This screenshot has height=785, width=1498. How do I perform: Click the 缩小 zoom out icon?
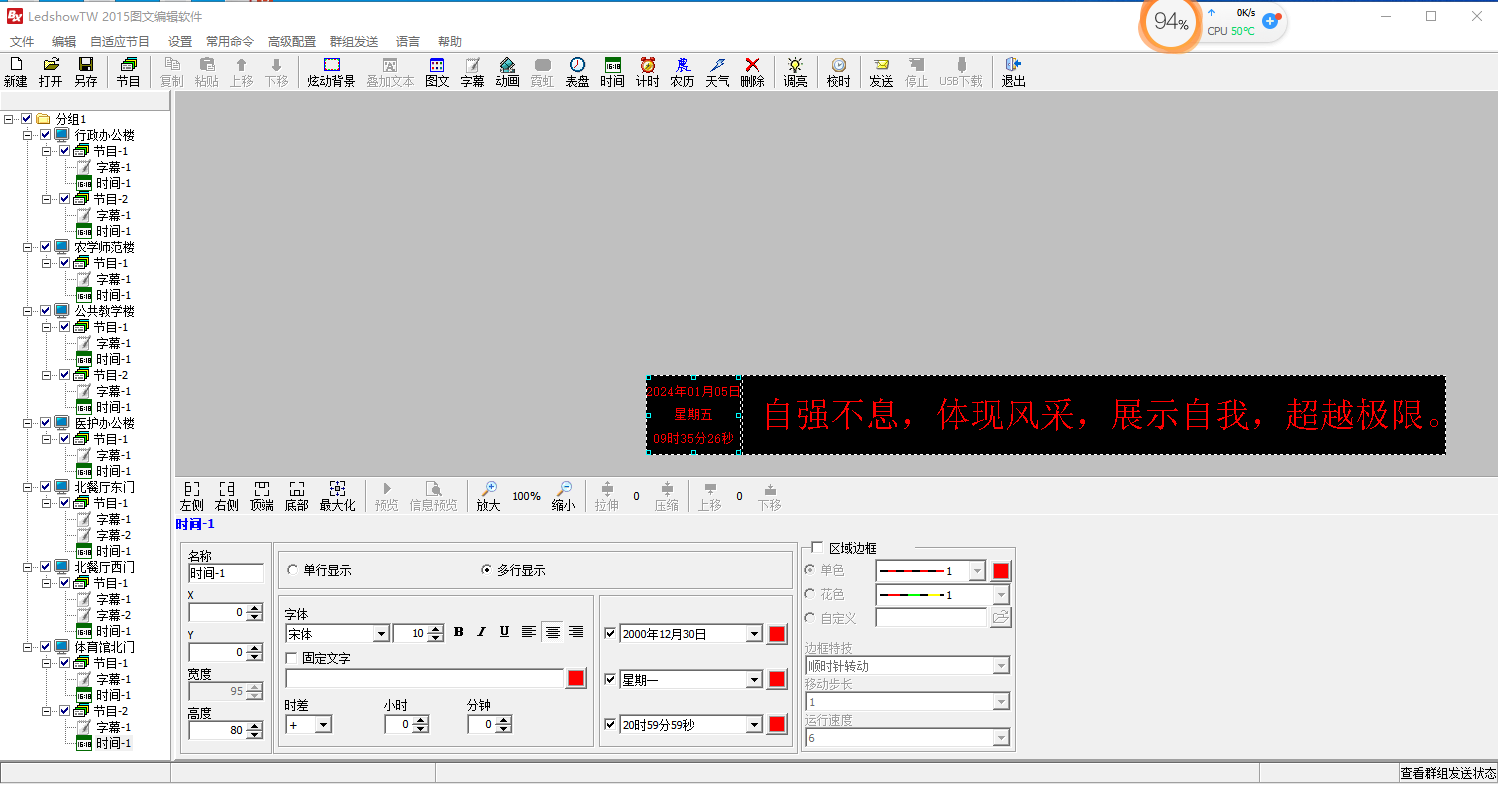pos(563,496)
